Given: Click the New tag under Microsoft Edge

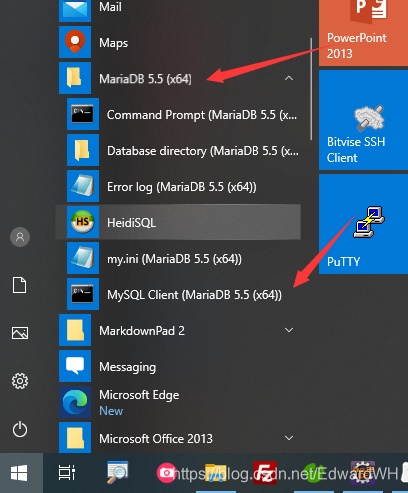Looking at the screenshot, I should pyautogui.click(x=111, y=411).
